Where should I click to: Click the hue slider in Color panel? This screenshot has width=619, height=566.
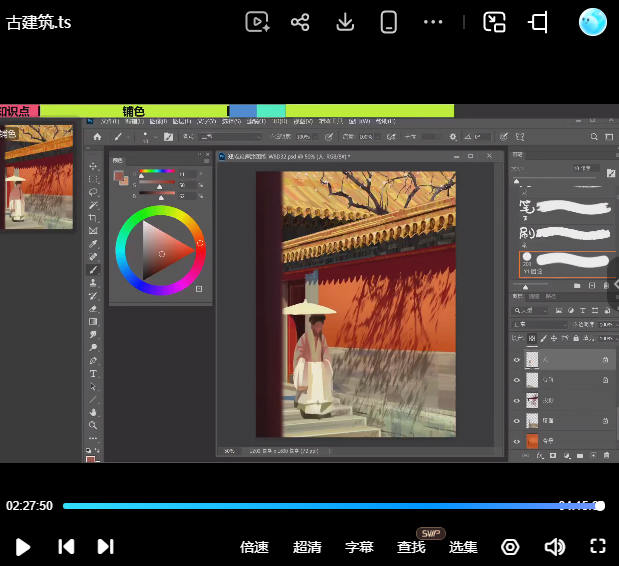coord(157,171)
